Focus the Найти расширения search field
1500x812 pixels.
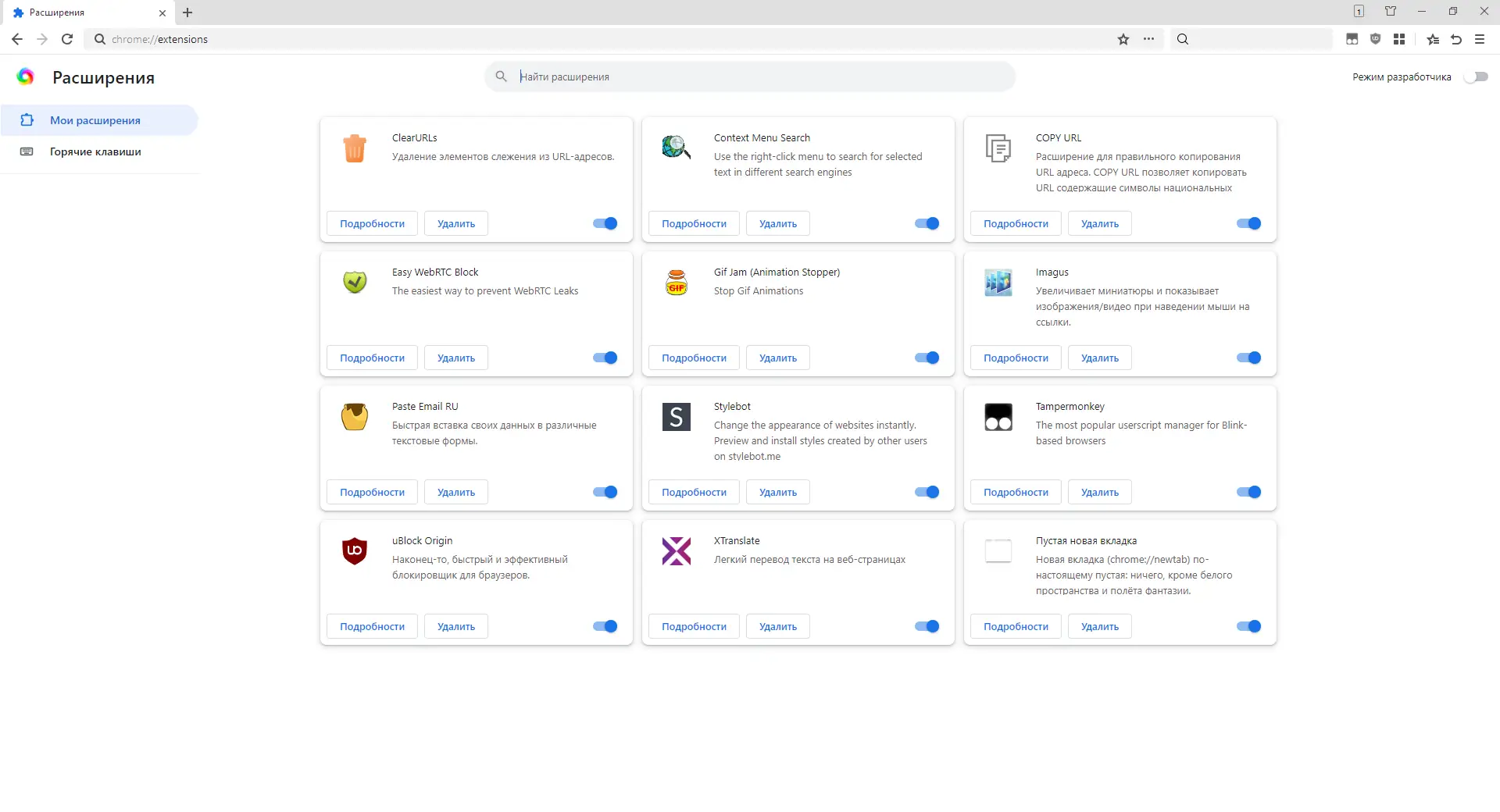tap(750, 77)
